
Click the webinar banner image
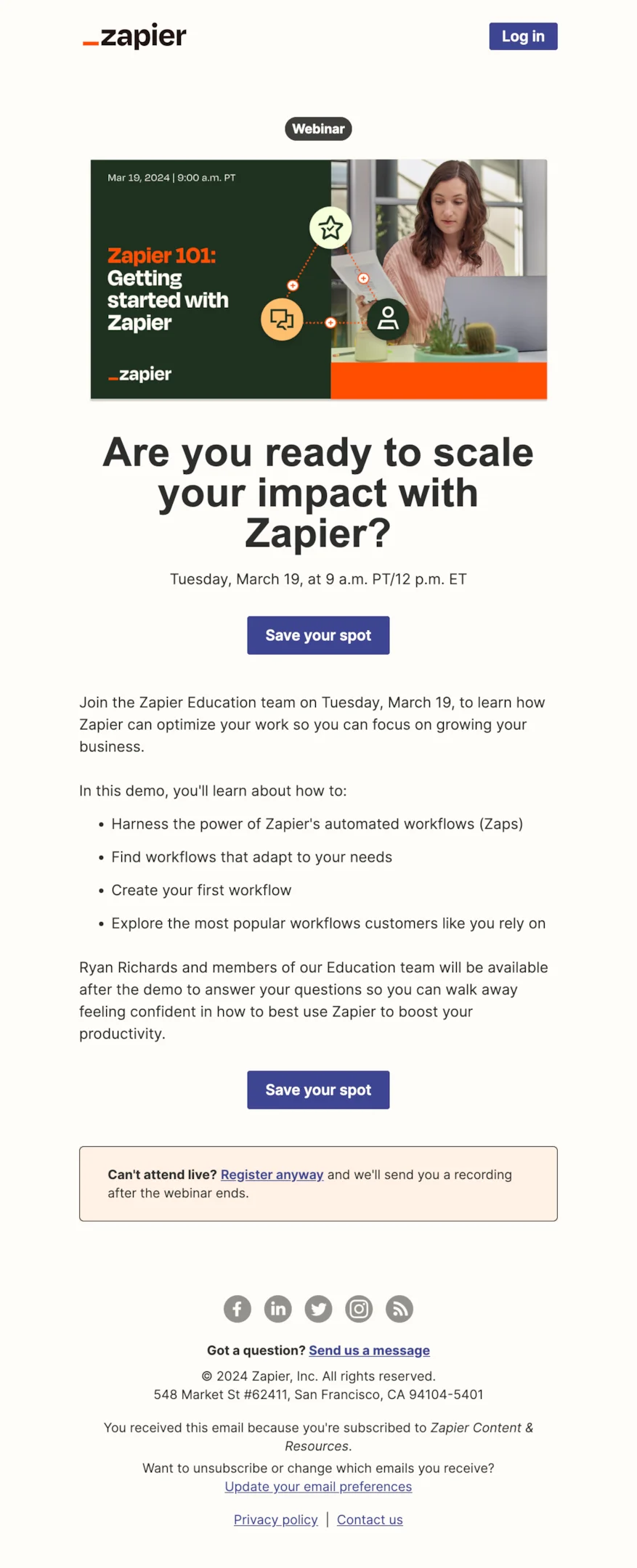point(317,279)
